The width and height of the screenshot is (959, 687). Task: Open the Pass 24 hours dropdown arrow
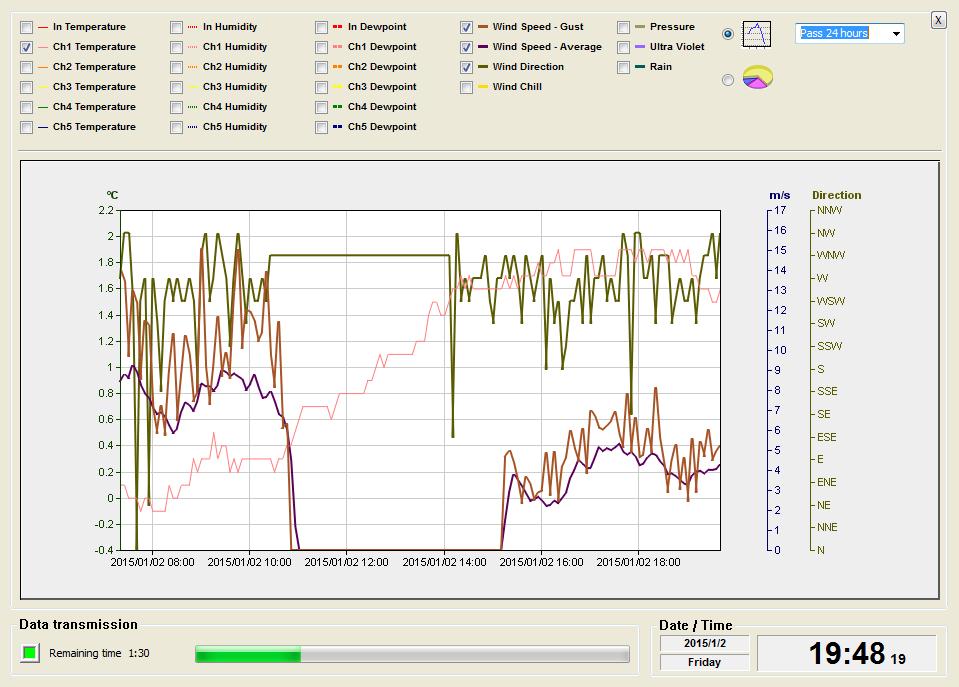(x=895, y=34)
